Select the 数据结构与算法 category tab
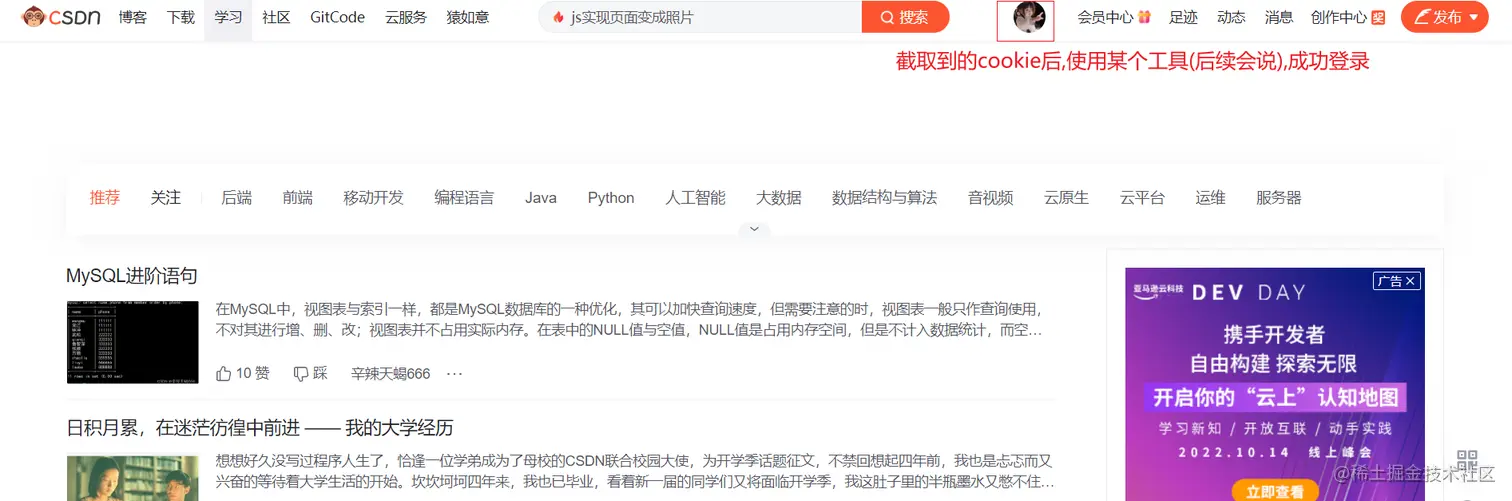1512x501 pixels. pos(884,198)
